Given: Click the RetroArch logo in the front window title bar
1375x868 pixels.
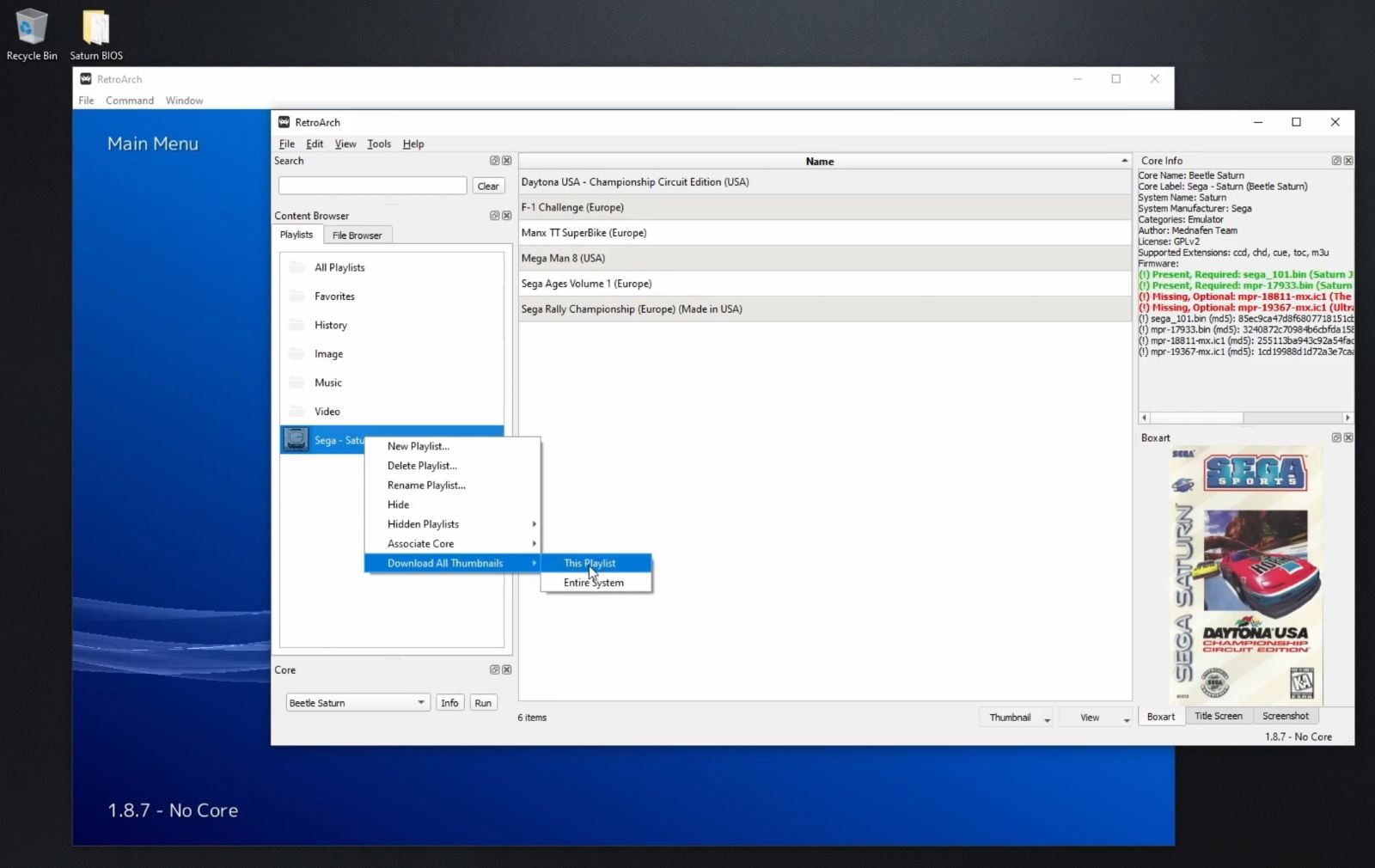Looking at the screenshot, I should [284, 122].
